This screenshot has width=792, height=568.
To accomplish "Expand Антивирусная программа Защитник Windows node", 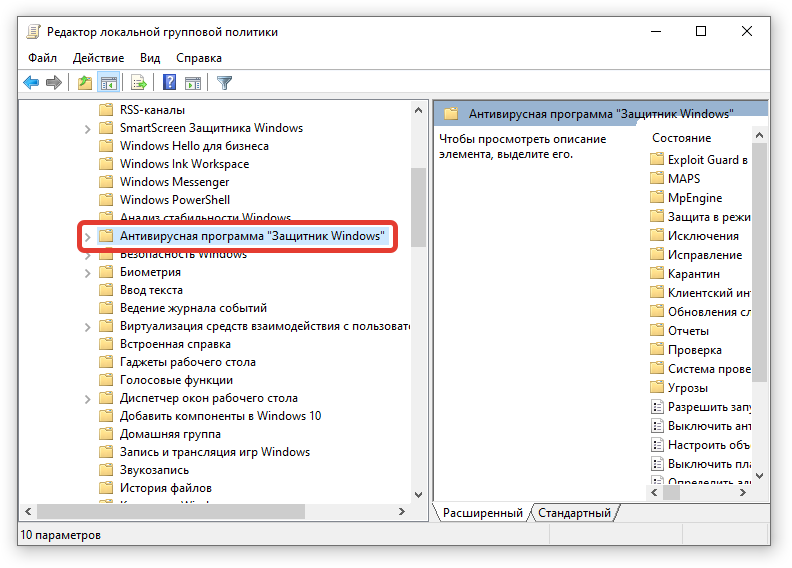I will [87, 237].
